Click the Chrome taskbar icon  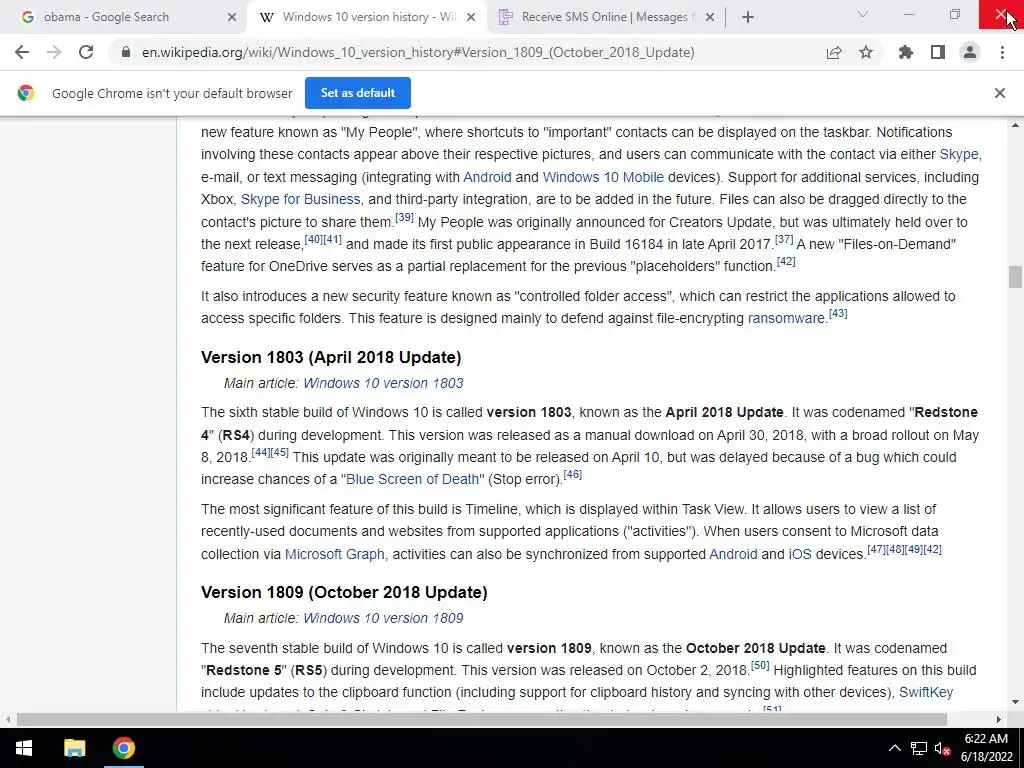123,748
